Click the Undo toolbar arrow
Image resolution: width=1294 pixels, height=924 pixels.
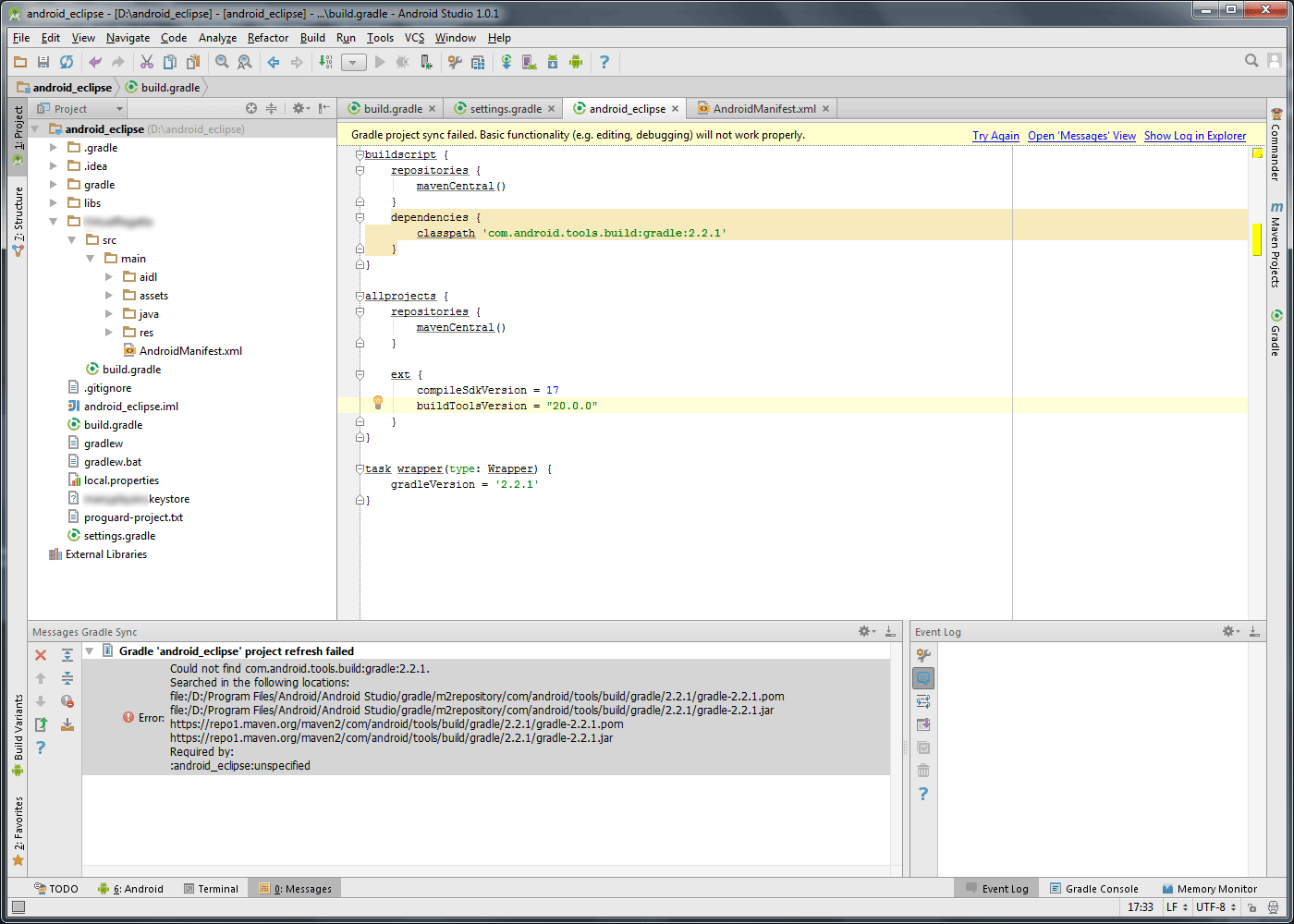coord(95,62)
